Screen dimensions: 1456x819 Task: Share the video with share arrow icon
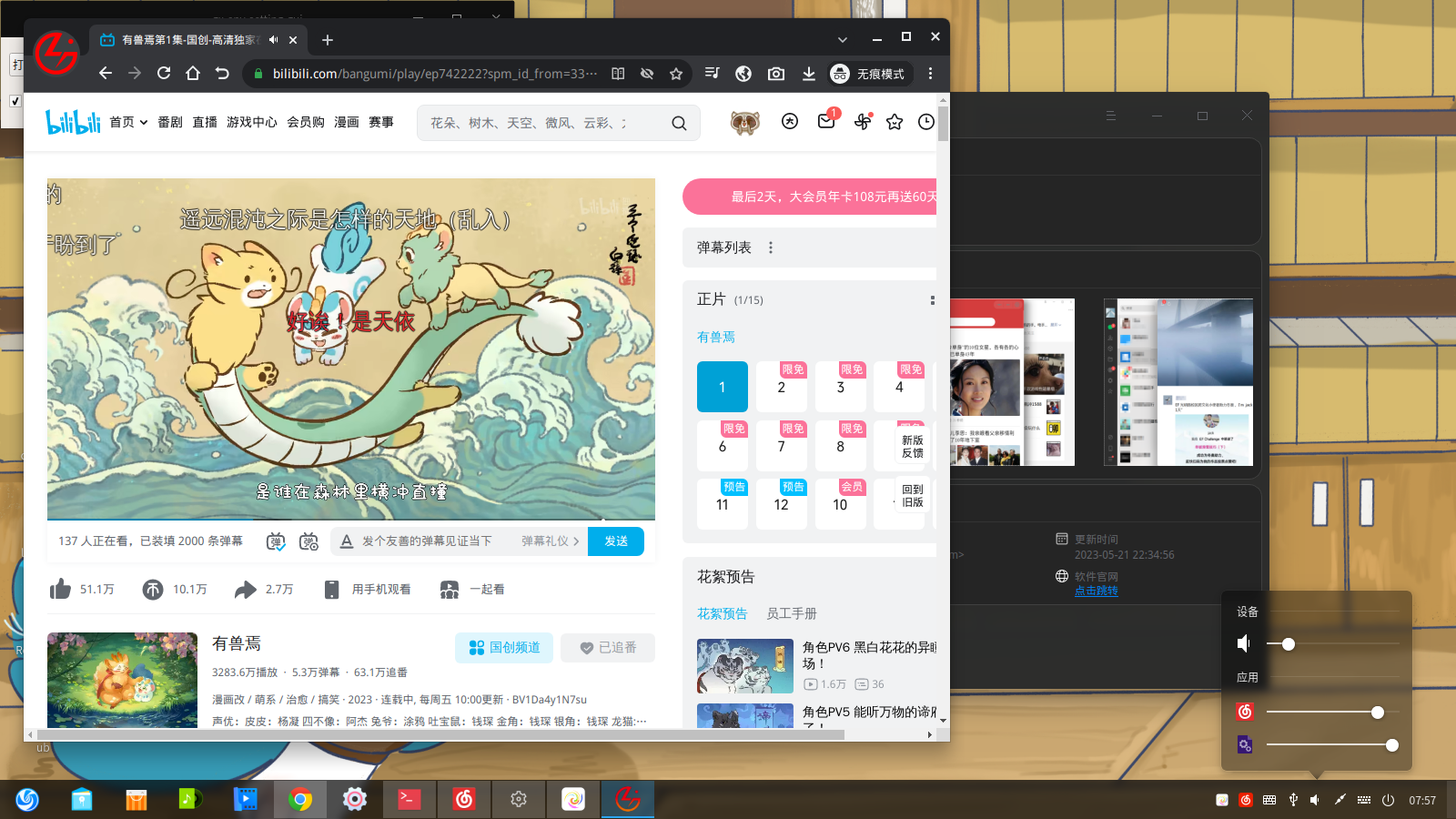tap(245, 590)
